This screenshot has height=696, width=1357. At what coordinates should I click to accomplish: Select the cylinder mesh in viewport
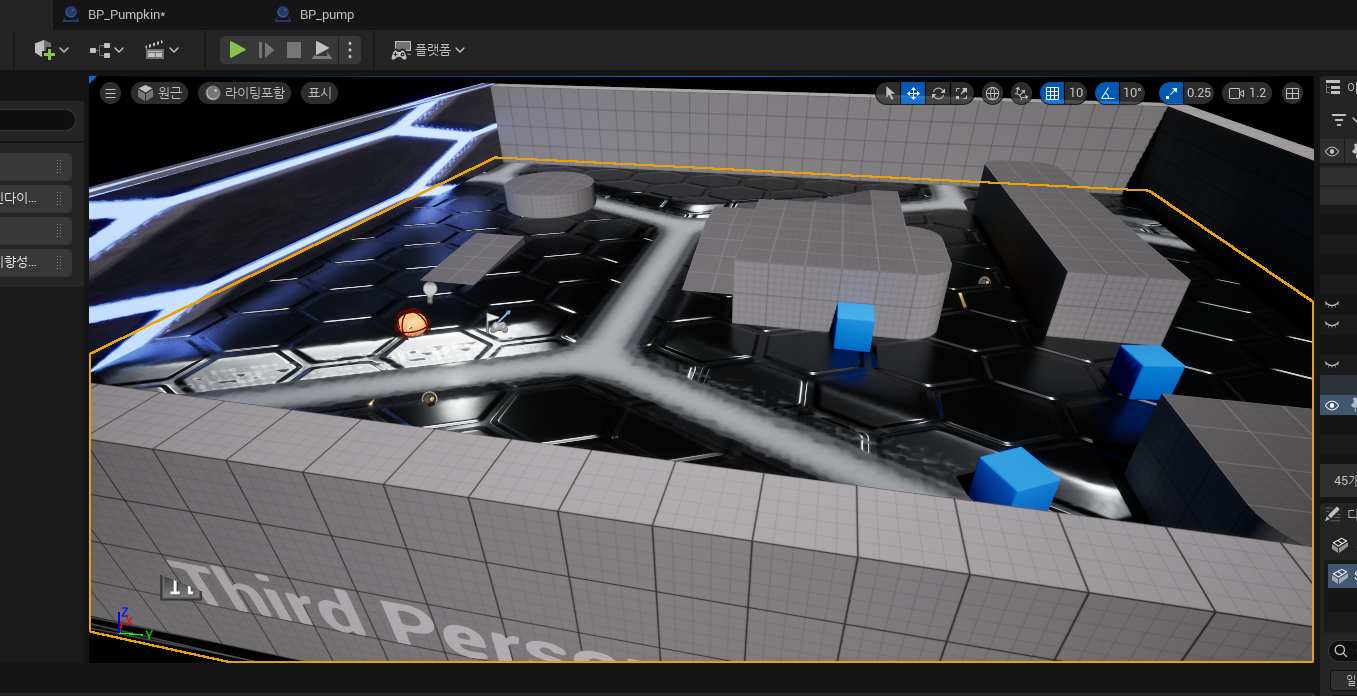[x=549, y=192]
